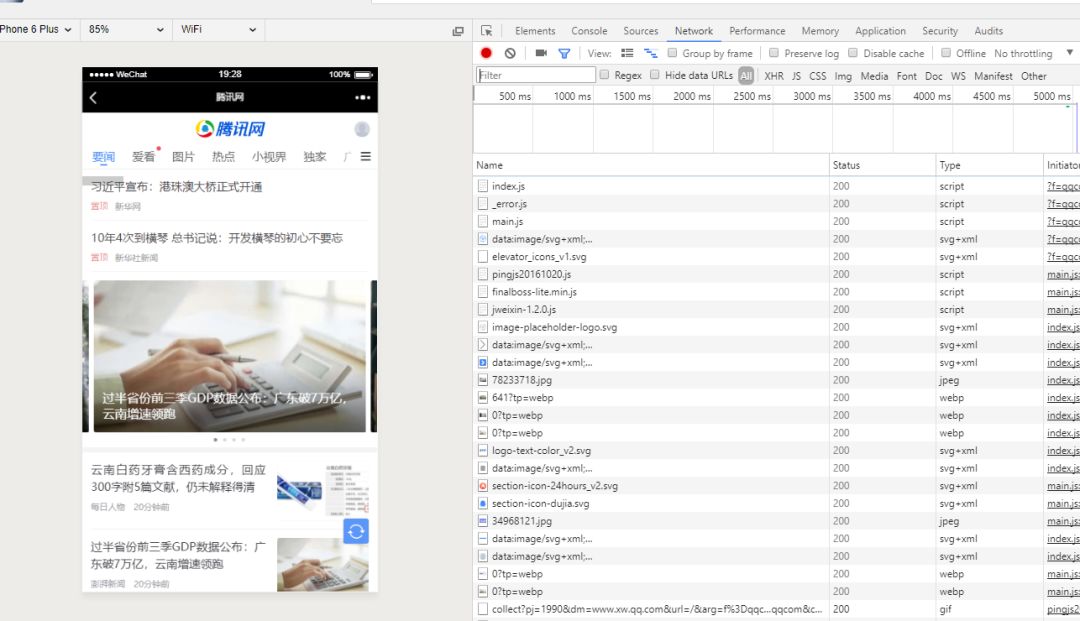
Task: Check the Disable cache checkbox
Action: coord(853,53)
